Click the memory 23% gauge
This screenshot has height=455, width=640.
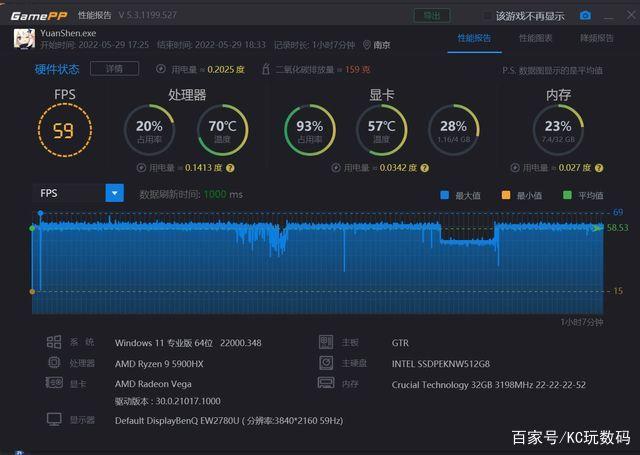(x=558, y=130)
